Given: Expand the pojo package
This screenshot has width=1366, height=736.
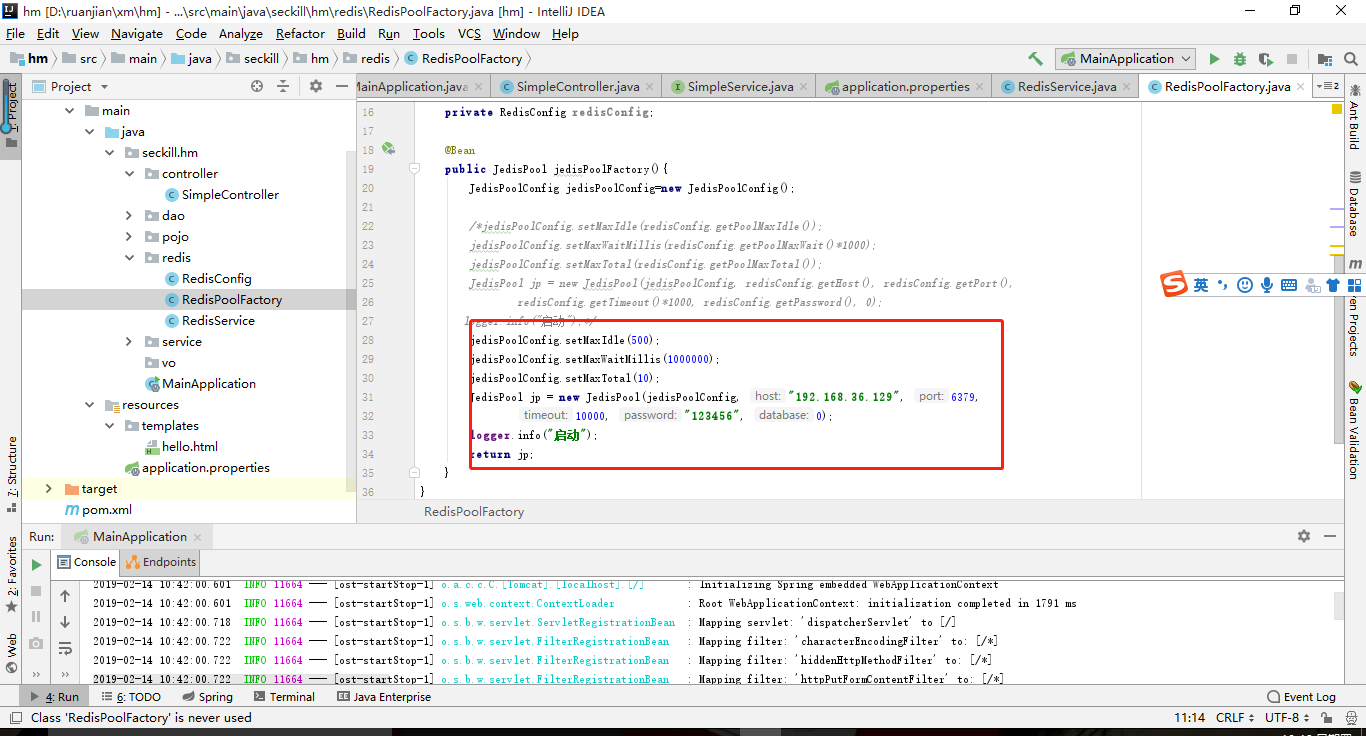Looking at the screenshot, I should pos(129,237).
